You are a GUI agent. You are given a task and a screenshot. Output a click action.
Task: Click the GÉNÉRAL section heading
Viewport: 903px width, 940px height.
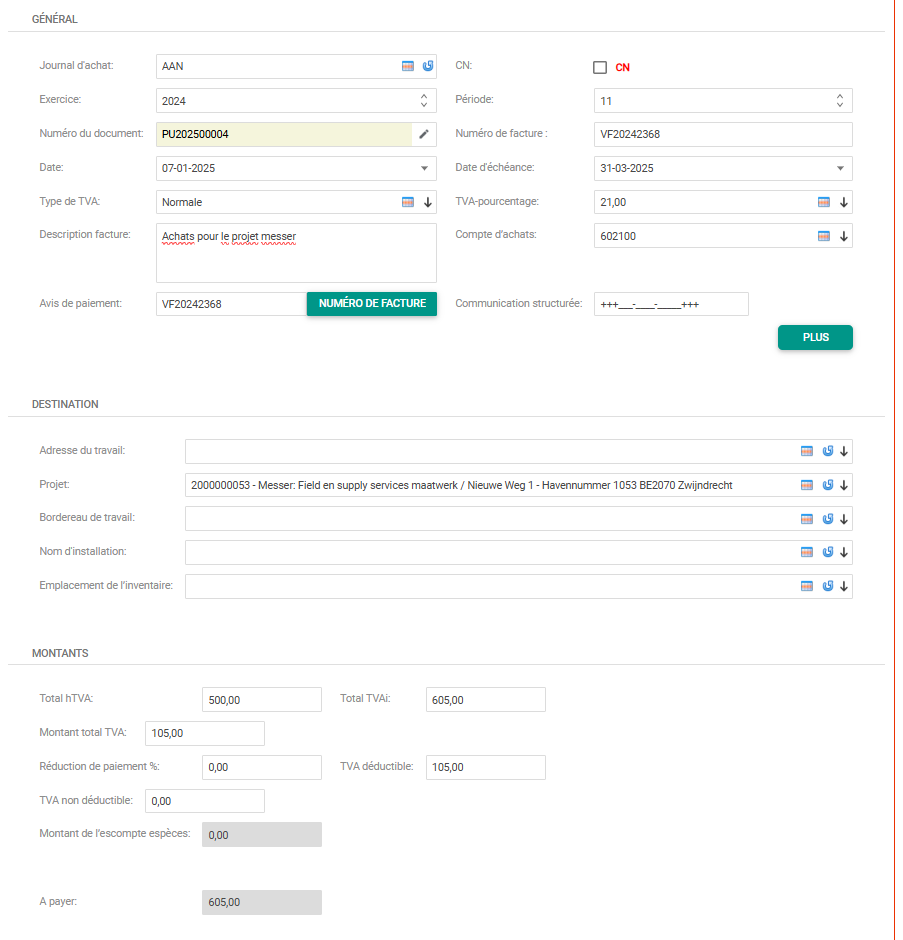click(55, 19)
